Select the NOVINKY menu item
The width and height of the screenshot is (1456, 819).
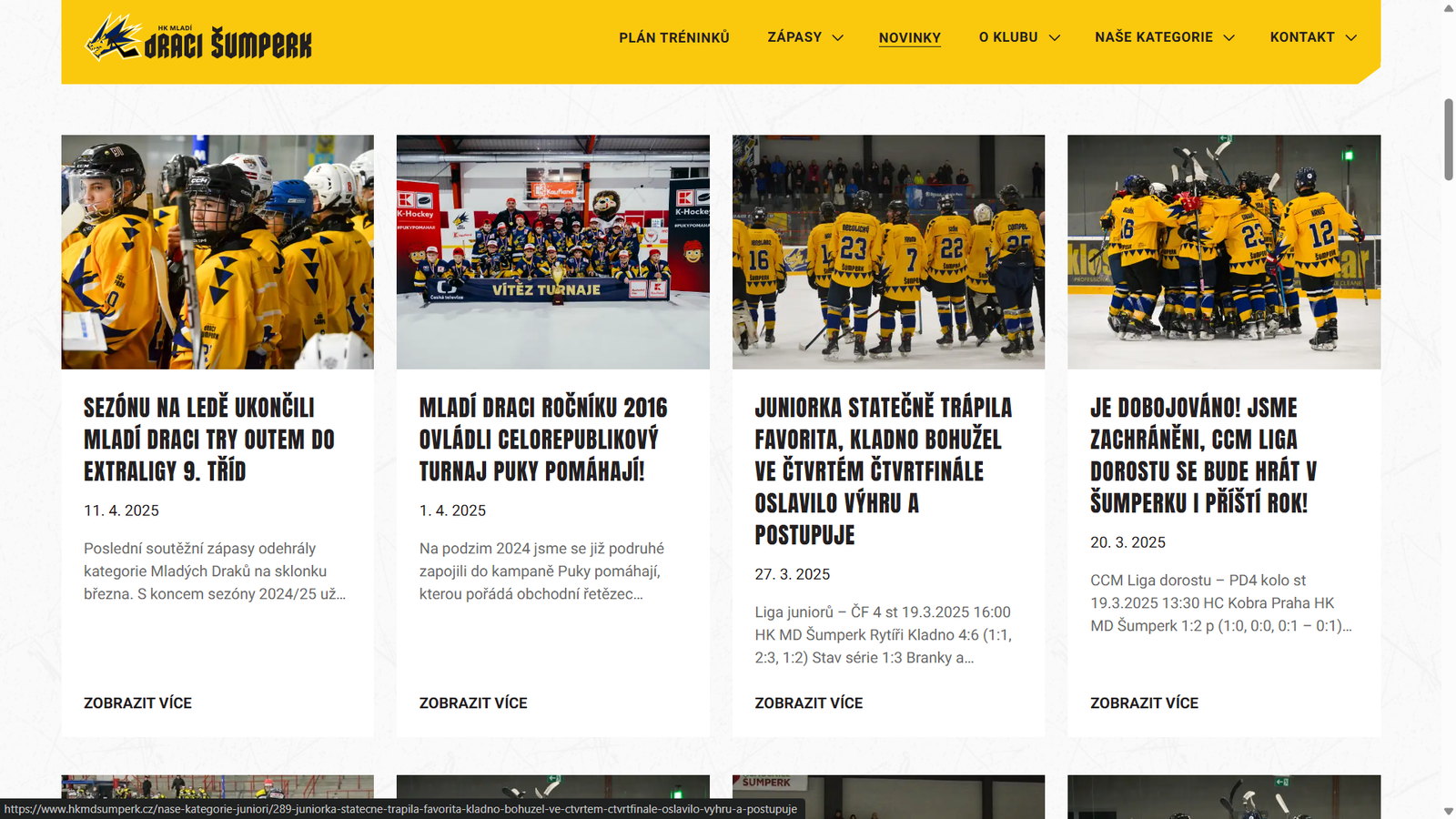[909, 37]
